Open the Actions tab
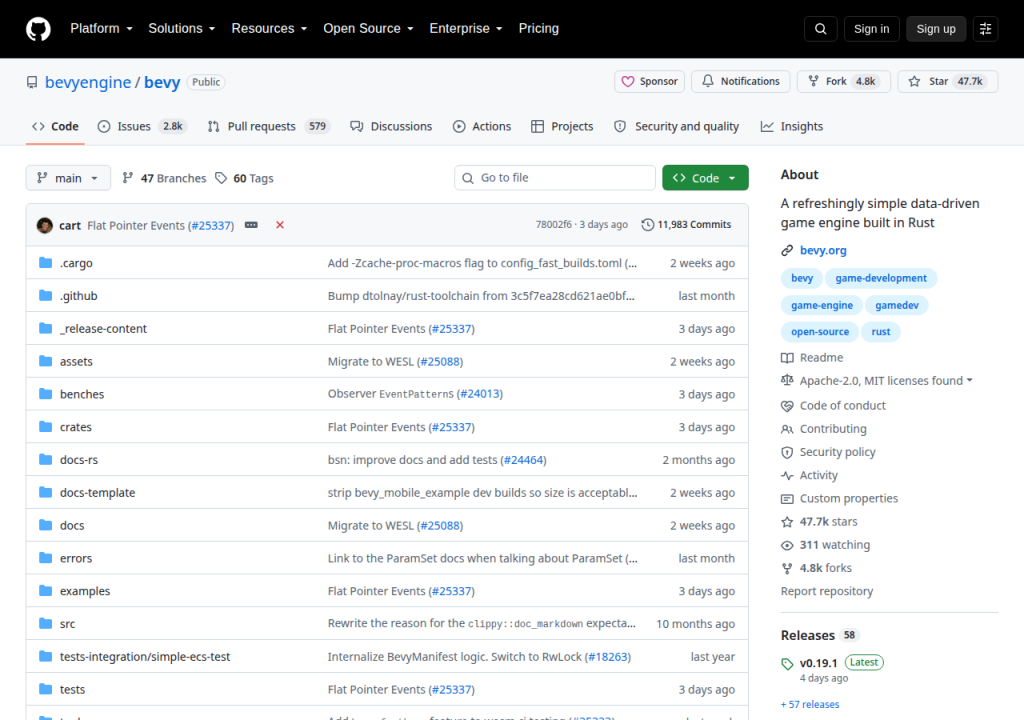This screenshot has height=720, width=1024. coord(482,126)
